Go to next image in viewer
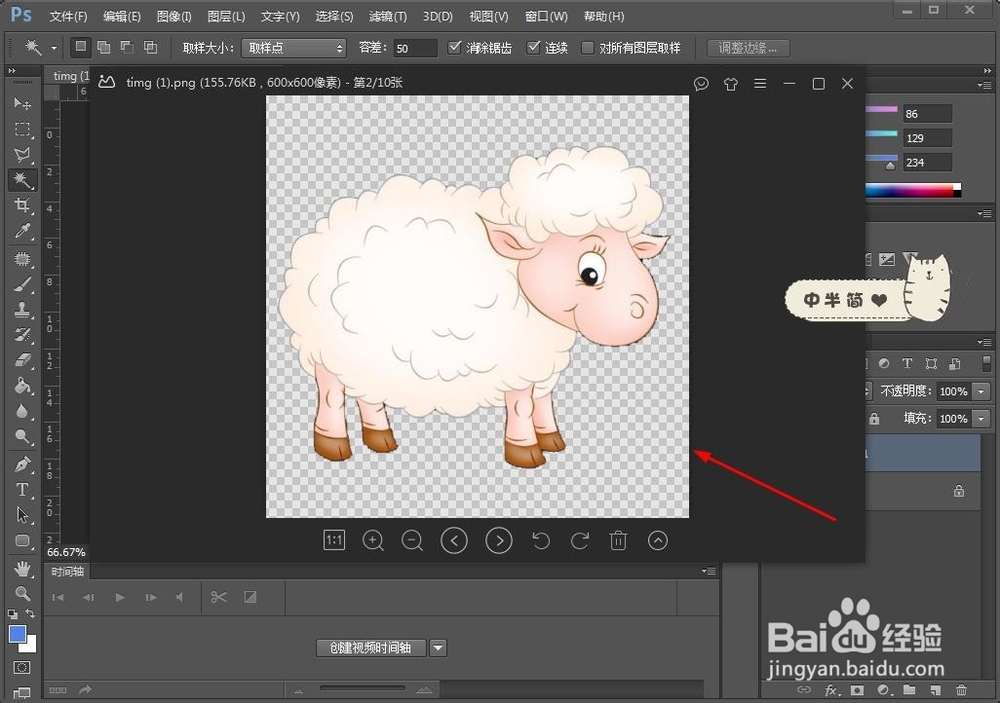The image size is (1000, 703). 499,541
